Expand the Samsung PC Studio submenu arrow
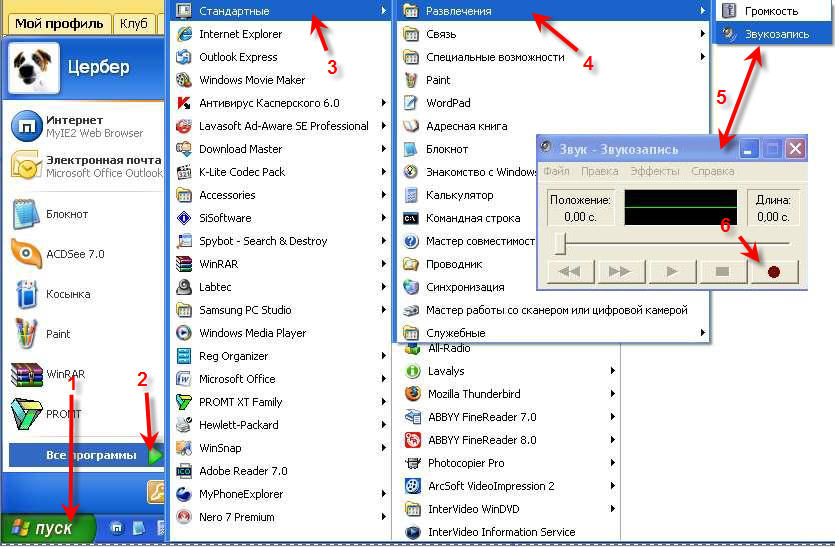Viewport: 835px width, 547px height. pos(383,309)
